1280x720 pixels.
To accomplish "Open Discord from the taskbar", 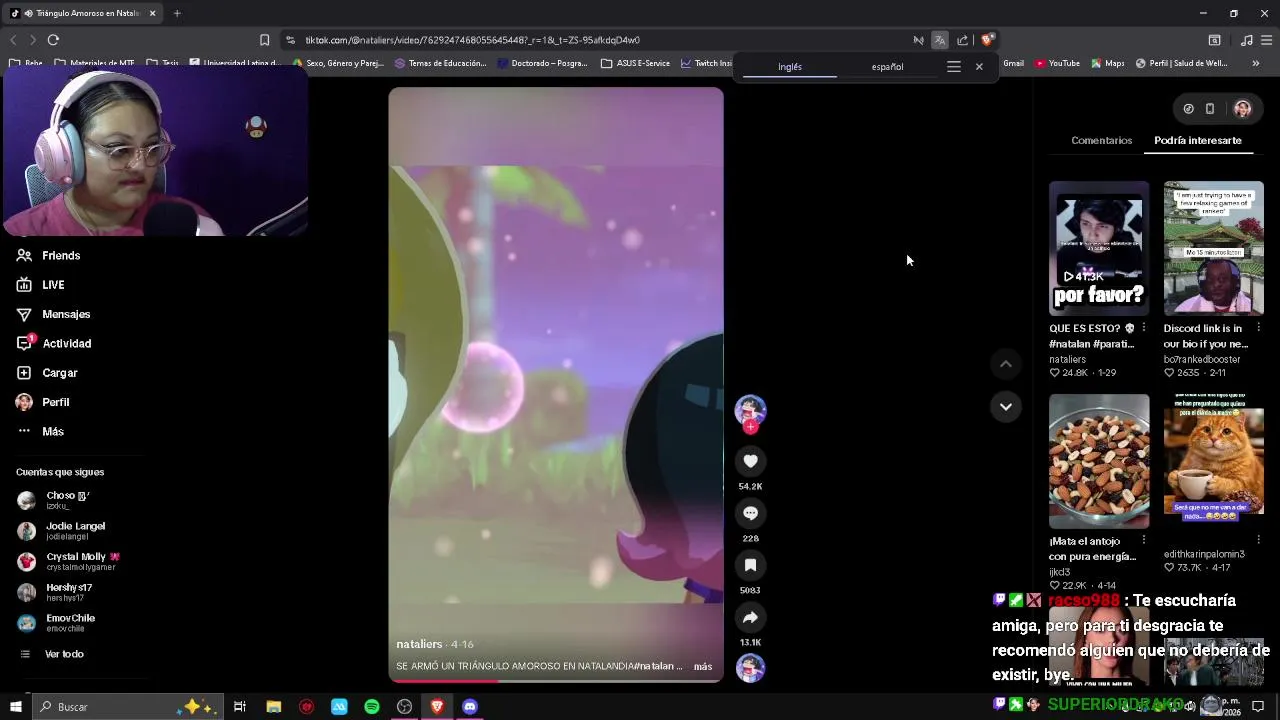I will [x=470, y=707].
